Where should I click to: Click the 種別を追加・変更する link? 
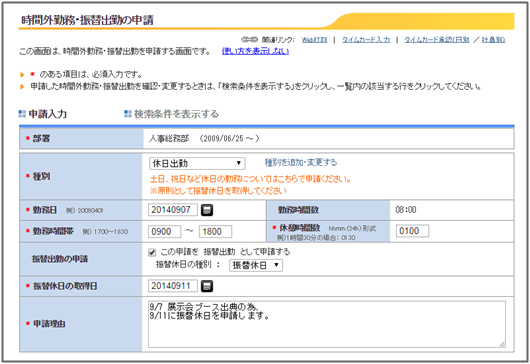tap(301, 163)
